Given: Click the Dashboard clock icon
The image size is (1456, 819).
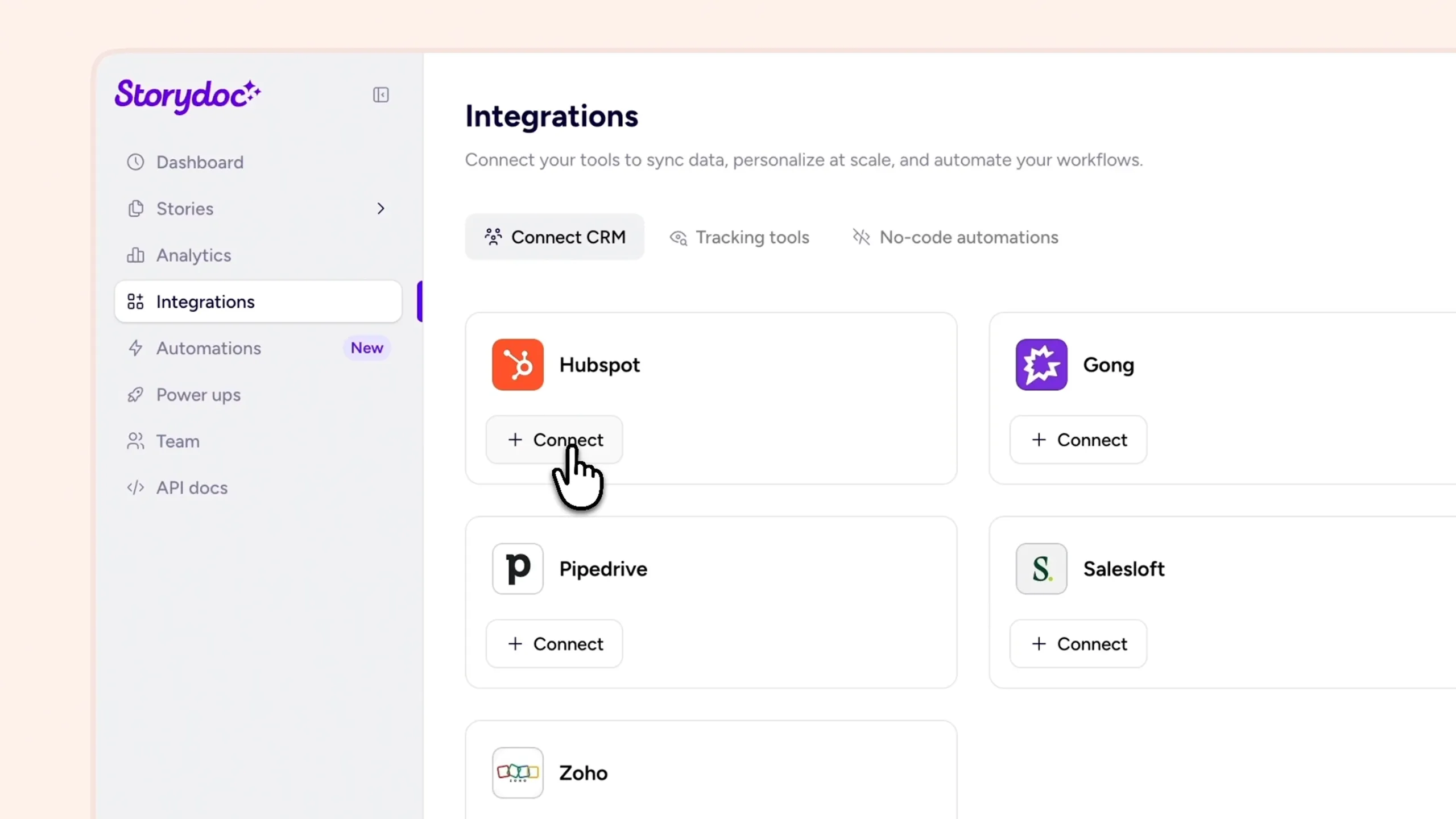Looking at the screenshot, I should [x=135, y=162].
